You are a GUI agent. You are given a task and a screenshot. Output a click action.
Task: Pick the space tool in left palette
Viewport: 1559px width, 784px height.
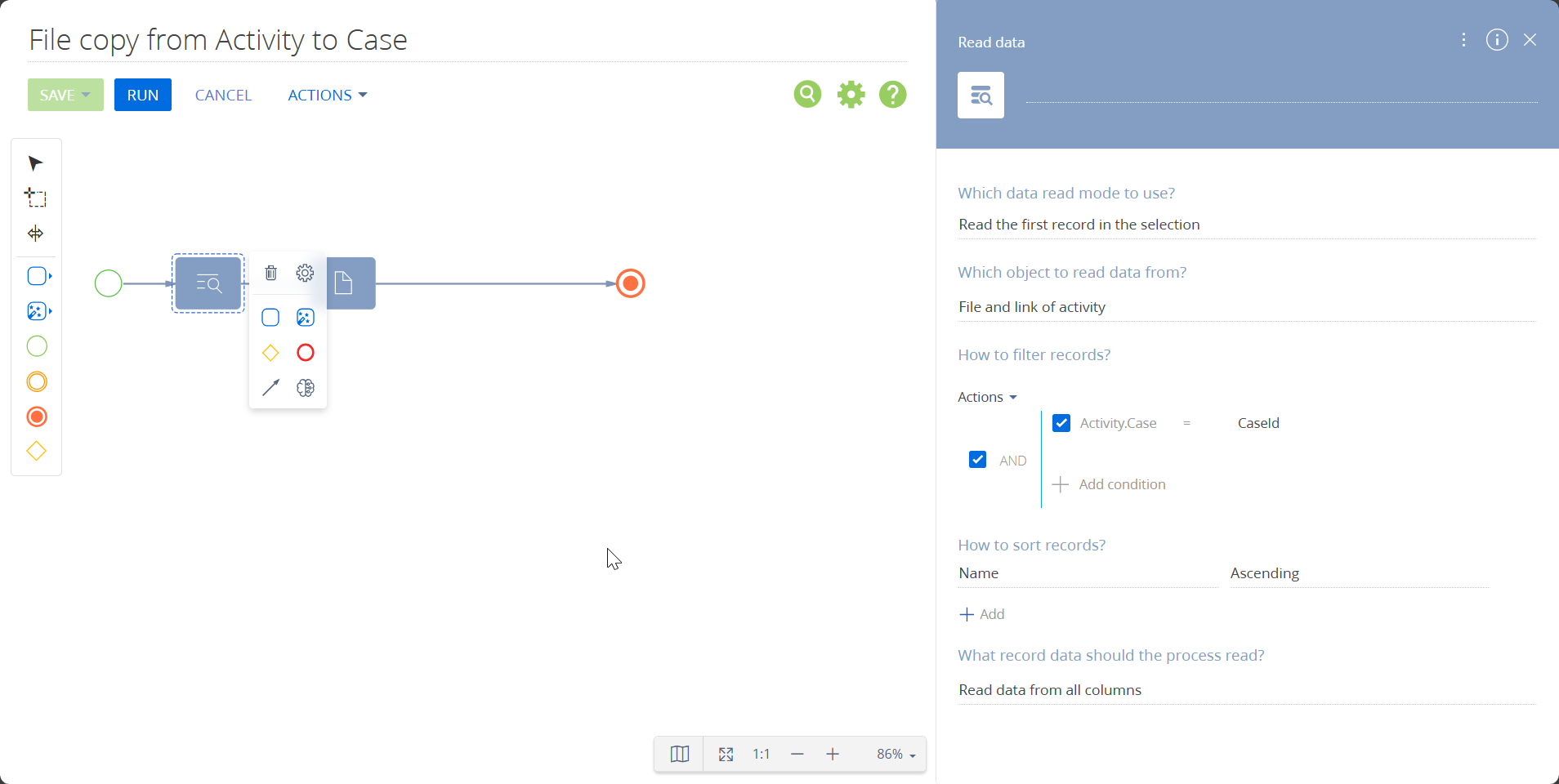tap(36, 234)
